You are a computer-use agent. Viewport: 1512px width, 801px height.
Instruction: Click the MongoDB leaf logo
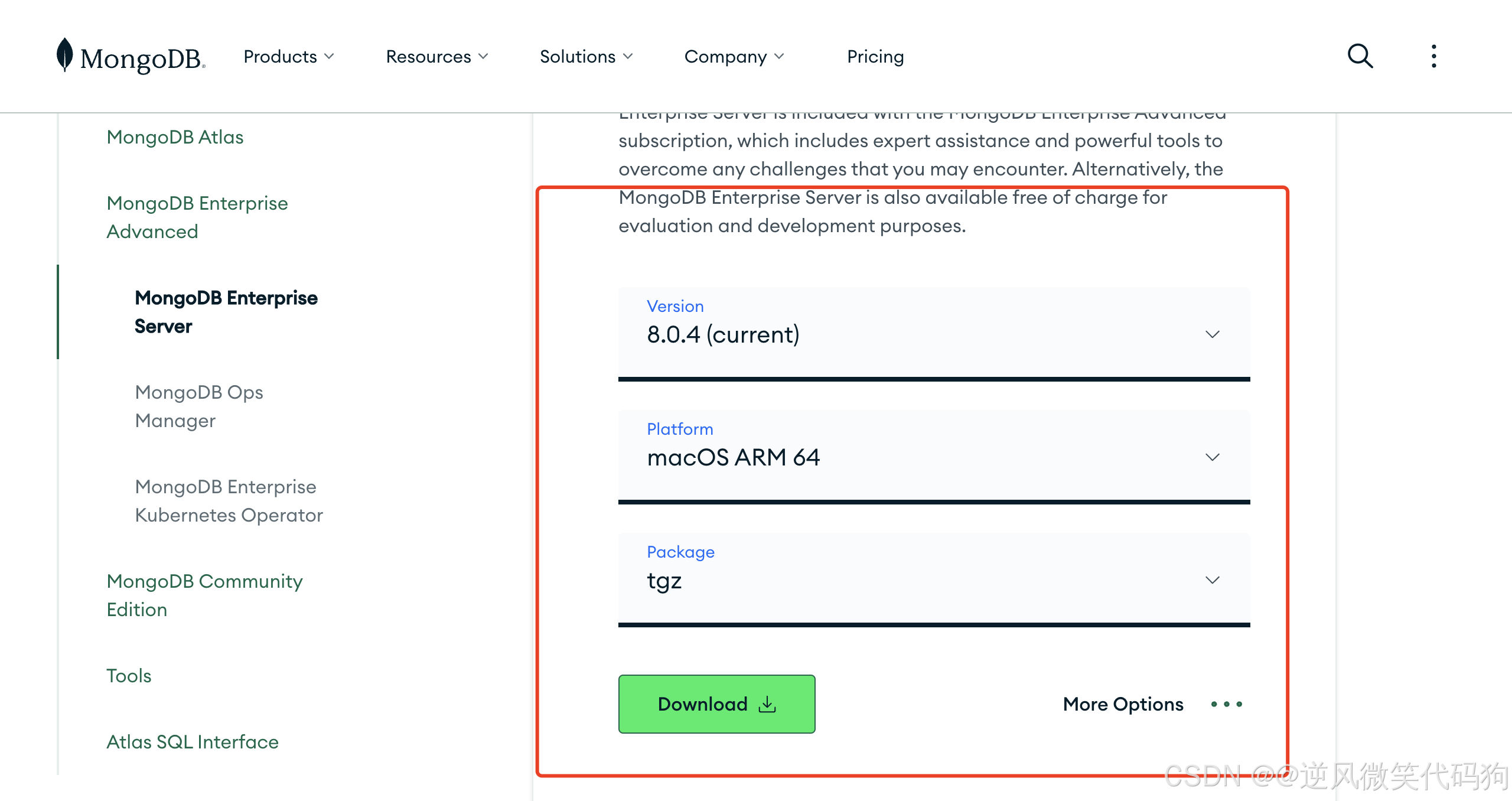130,56
